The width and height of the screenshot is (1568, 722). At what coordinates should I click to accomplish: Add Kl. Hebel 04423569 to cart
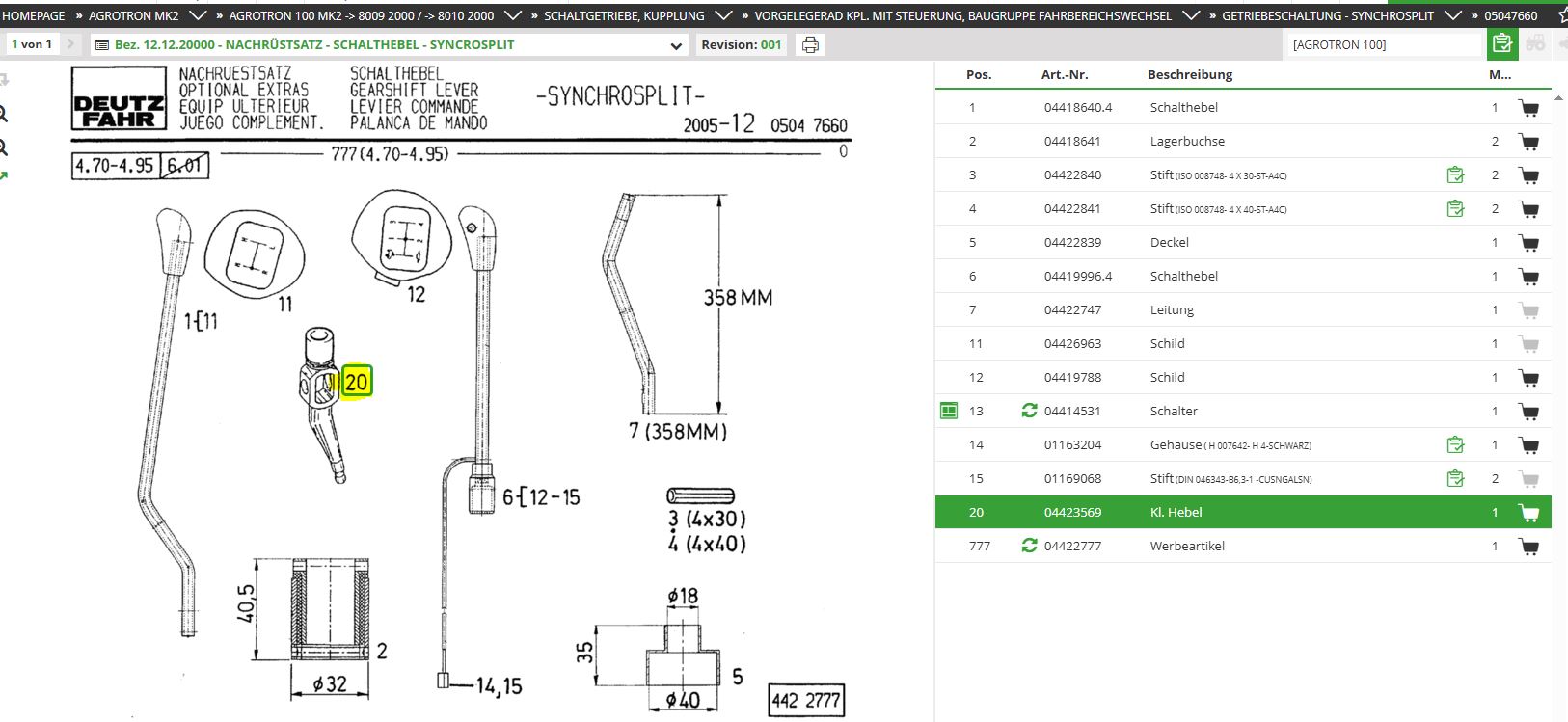tap(1528, 513)
